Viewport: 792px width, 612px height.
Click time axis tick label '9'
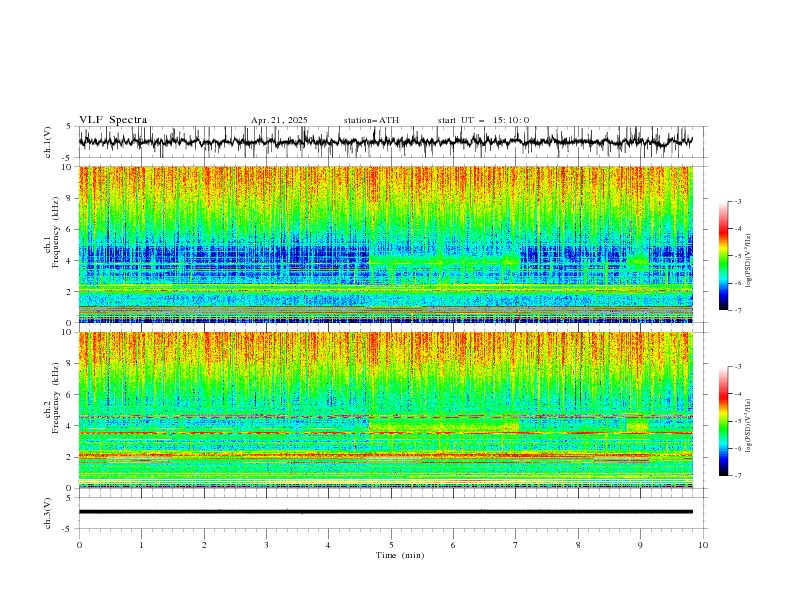(640, 545)
